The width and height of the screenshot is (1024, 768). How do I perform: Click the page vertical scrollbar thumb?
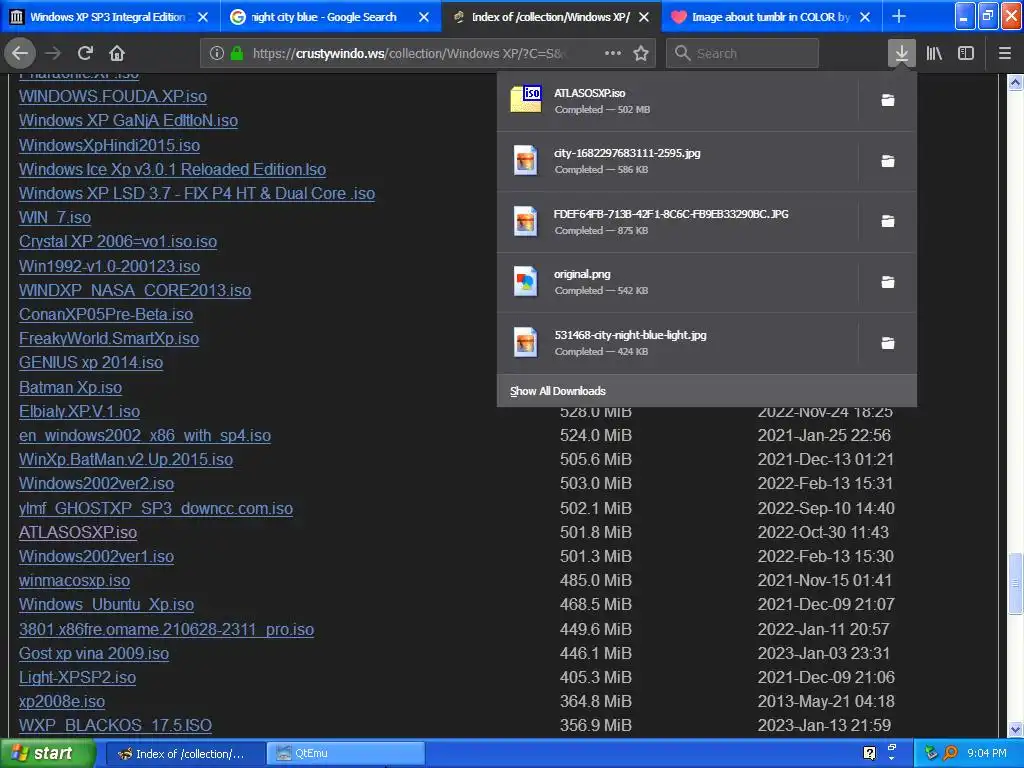(1015, 584)
